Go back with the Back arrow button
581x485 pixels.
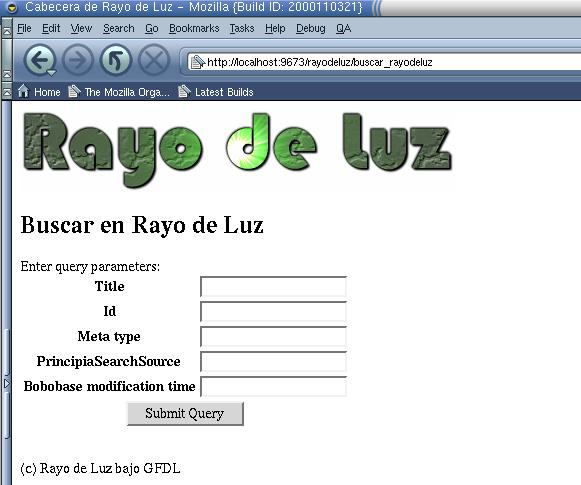tap(39, 60)
